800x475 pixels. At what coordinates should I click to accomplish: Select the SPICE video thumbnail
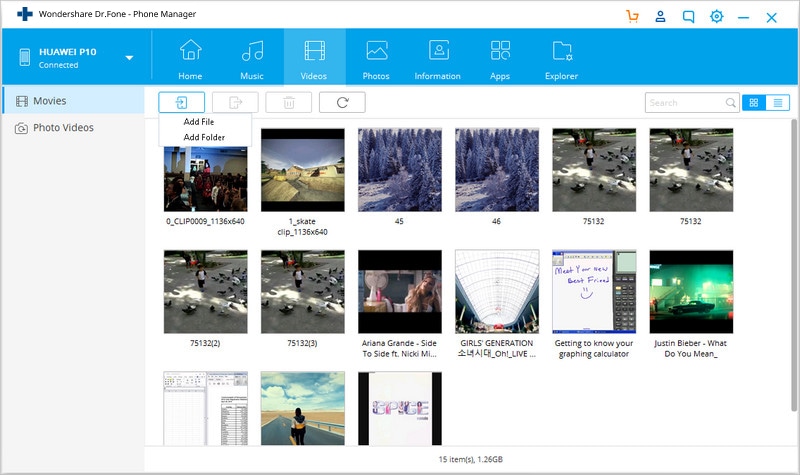click(x=400, y=408)
